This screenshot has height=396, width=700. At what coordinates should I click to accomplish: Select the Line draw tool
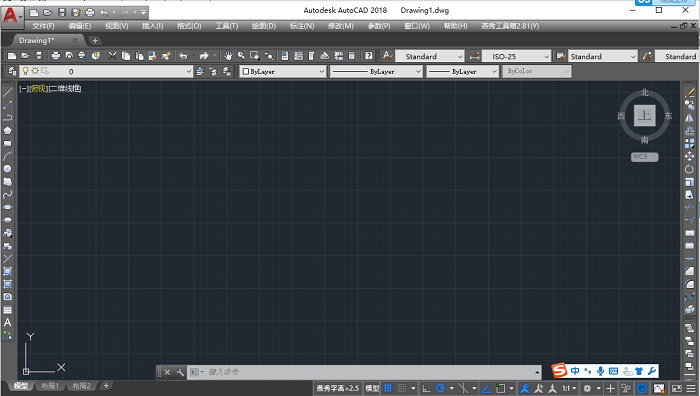(8, 92)
